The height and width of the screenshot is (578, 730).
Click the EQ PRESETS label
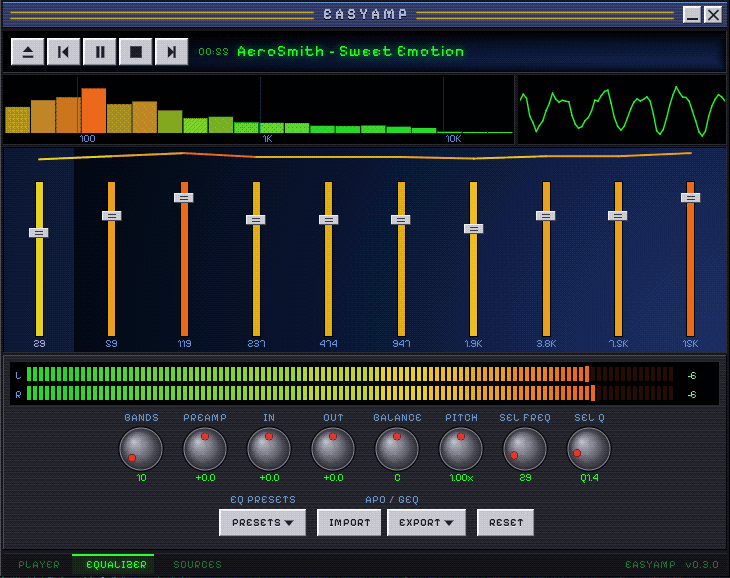point(263,500)
